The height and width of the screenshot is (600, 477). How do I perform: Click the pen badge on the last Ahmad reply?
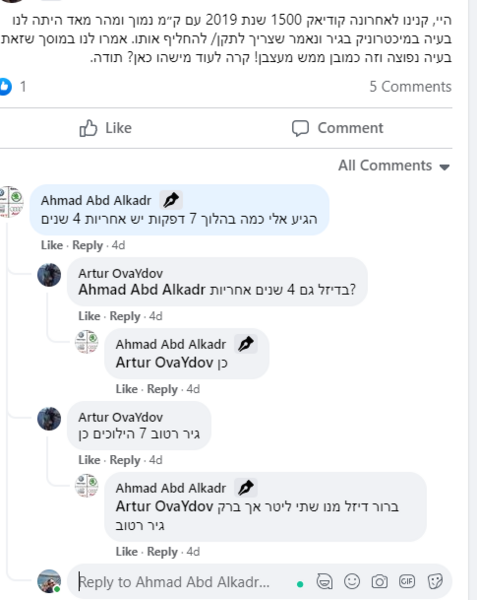tap(246, 488)
